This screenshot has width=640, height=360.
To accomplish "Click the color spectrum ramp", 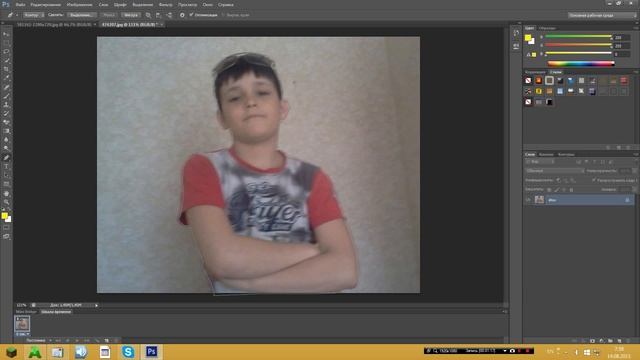I will pos(581,63).
